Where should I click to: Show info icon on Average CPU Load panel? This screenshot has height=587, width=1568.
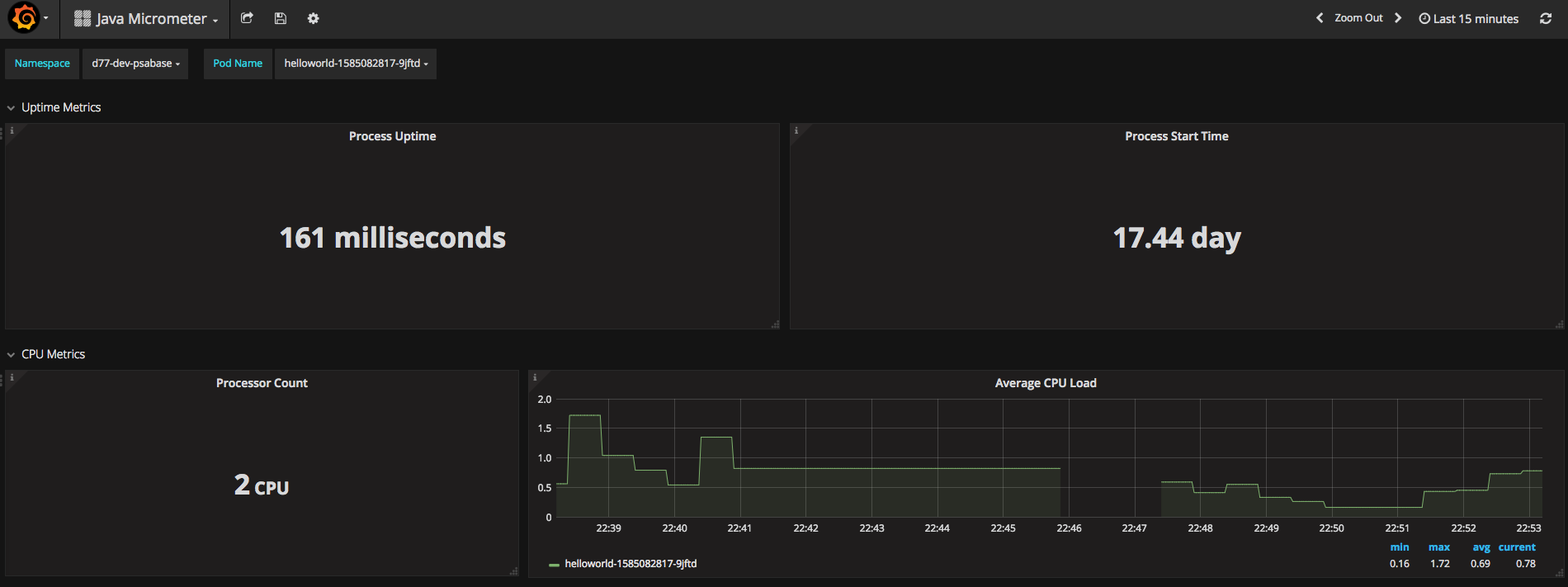point(535,377)
